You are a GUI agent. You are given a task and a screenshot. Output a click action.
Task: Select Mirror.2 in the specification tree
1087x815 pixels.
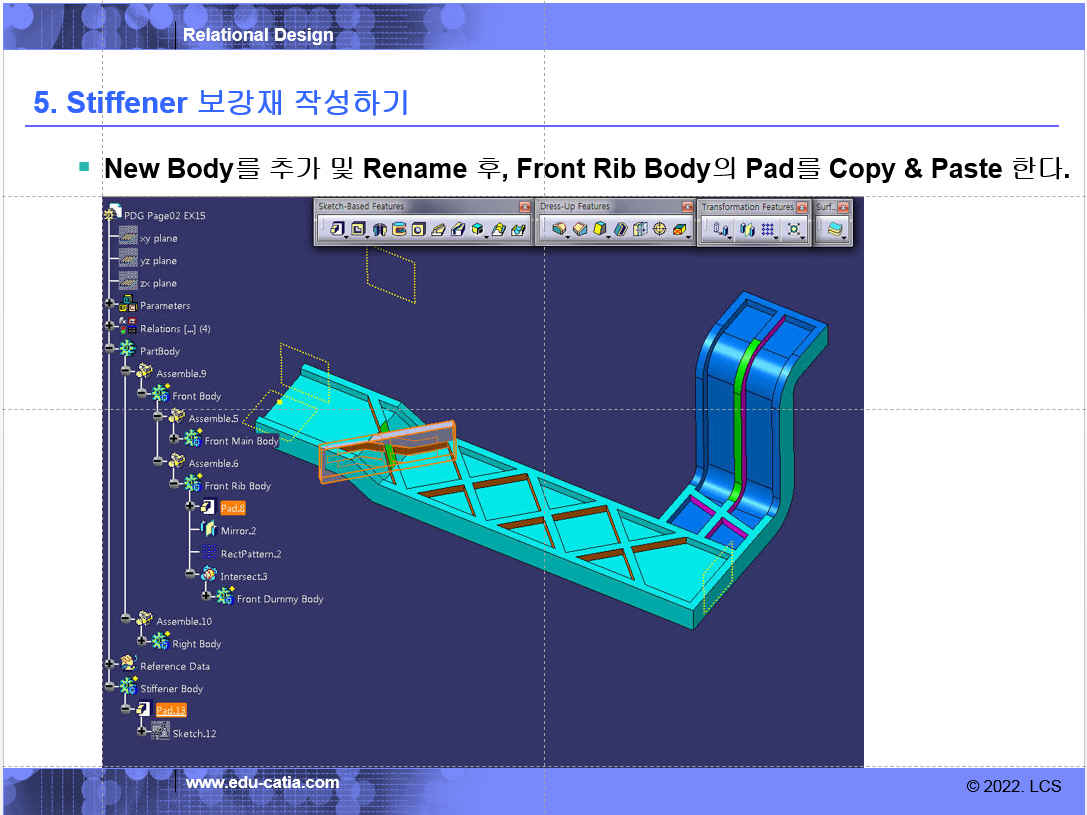[x=238, y=531]
